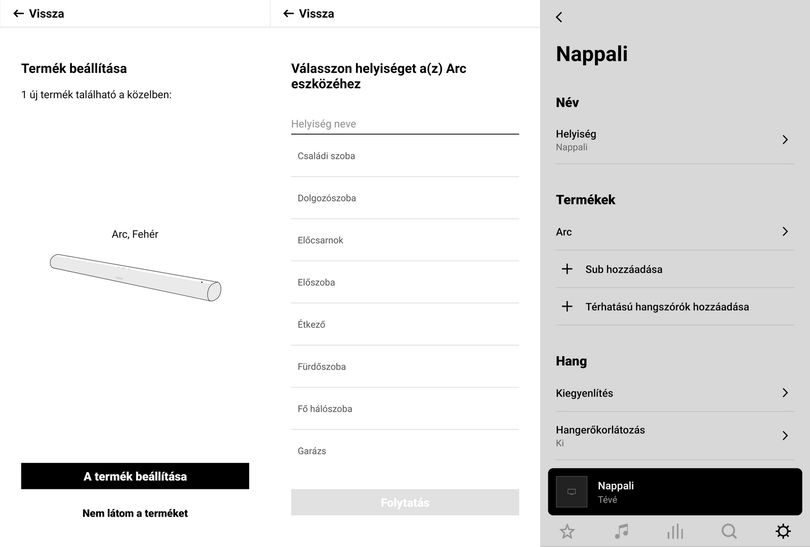This screenshot has width=810, height=547.
Task: Expand the Helyiség Nappali row chevron
Action: [x=785, y=139]
